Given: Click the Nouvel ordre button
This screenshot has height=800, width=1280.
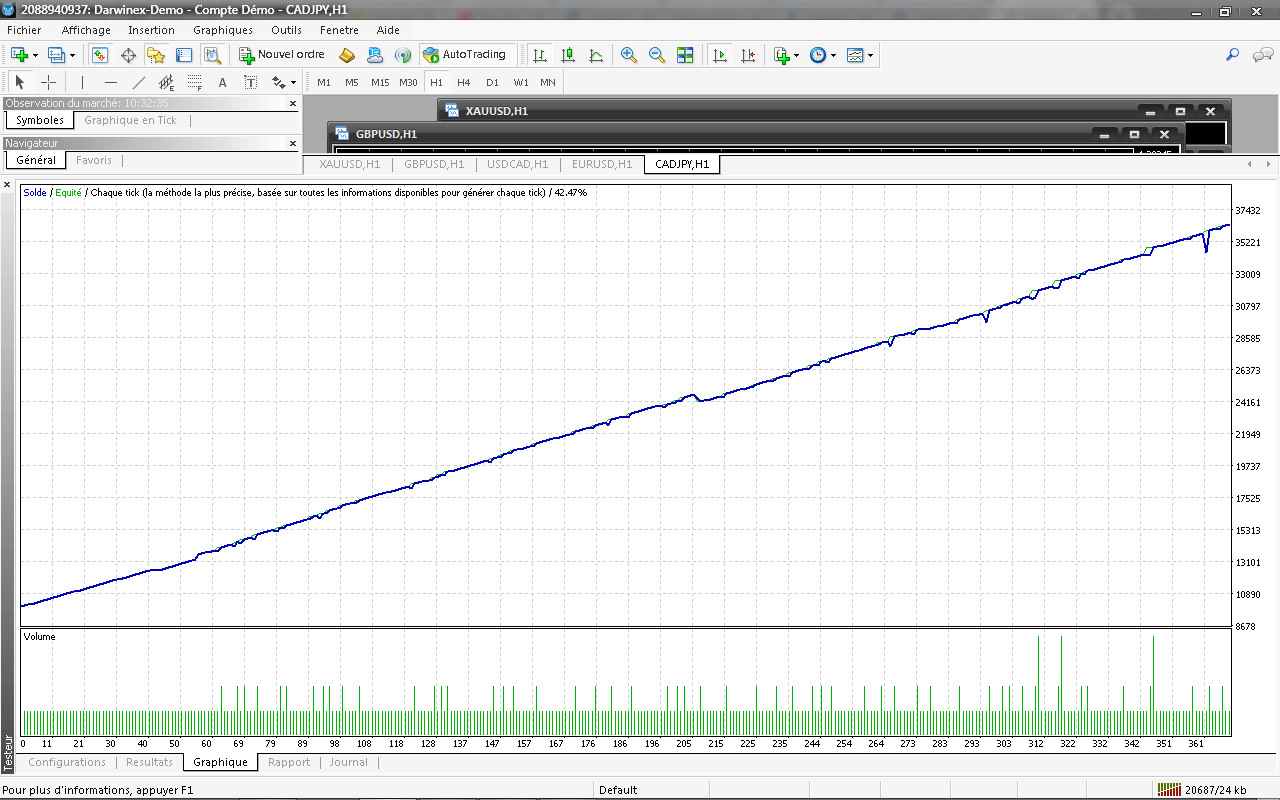Looking at the screenshot, I should [x=282, y=55].
